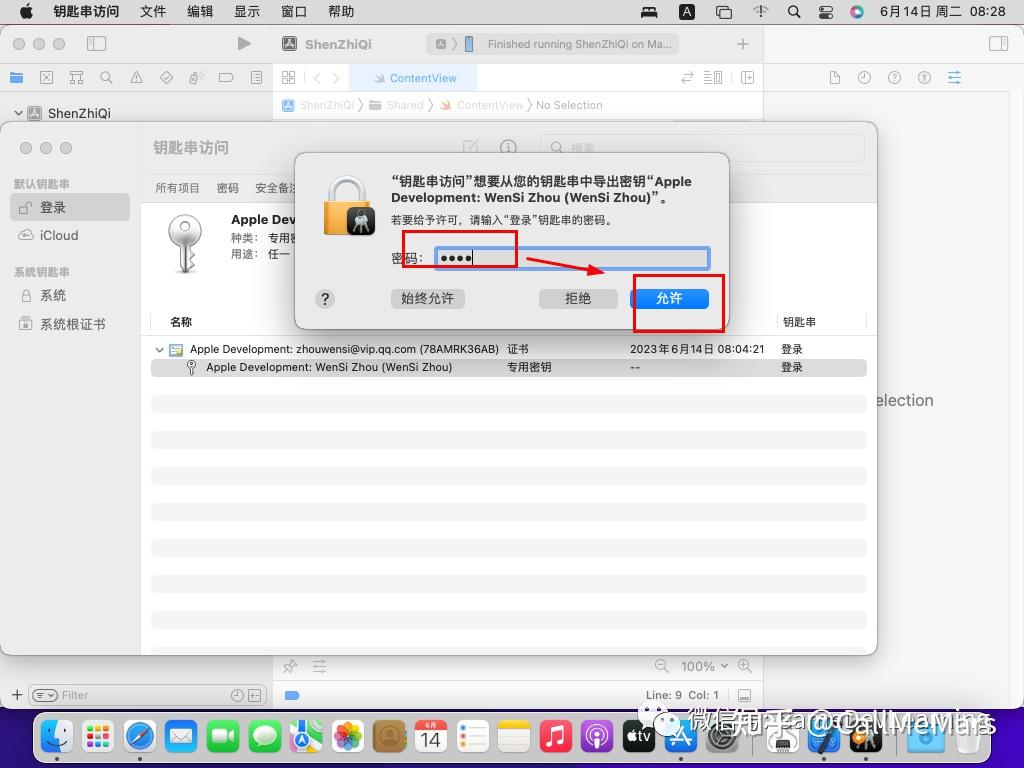Open the history inspector clock icon
This screenshot has height=768, width=1024.
point(865,78)
